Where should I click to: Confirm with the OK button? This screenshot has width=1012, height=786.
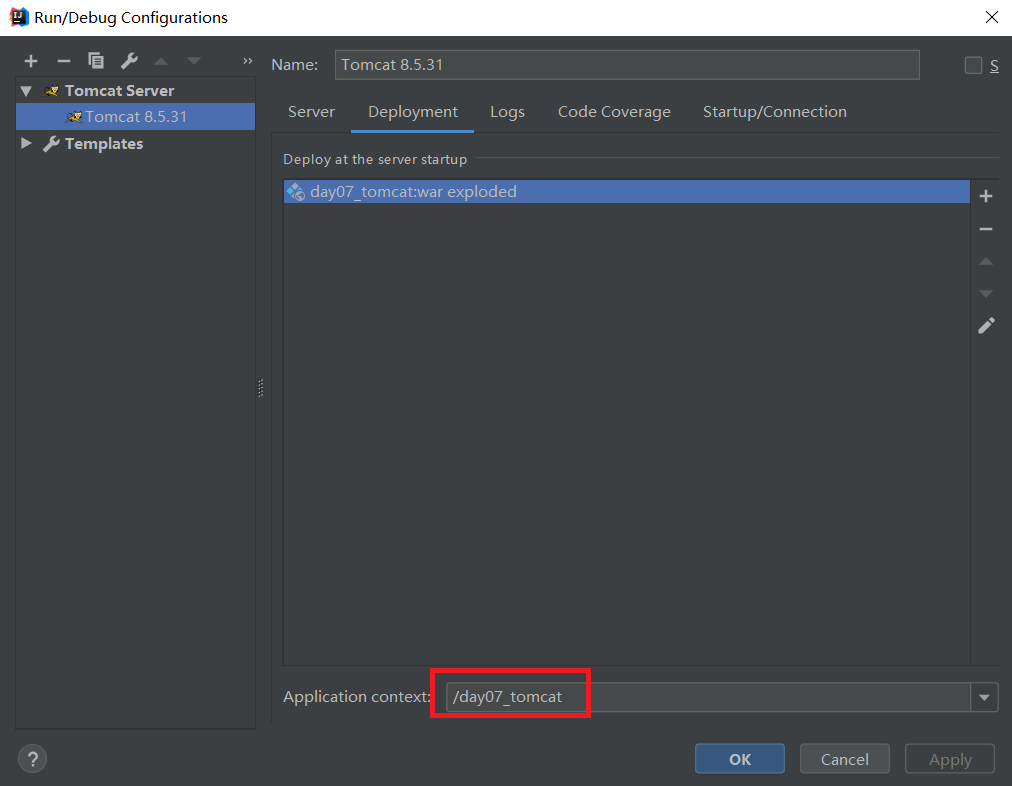pos(740,759)
